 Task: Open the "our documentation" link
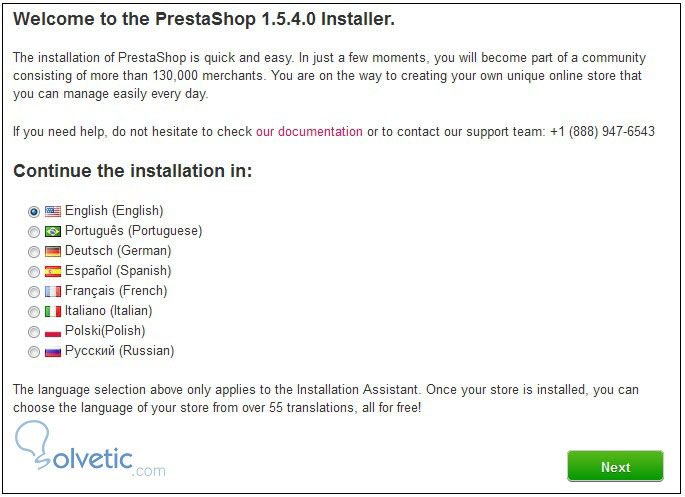[309, 131]
